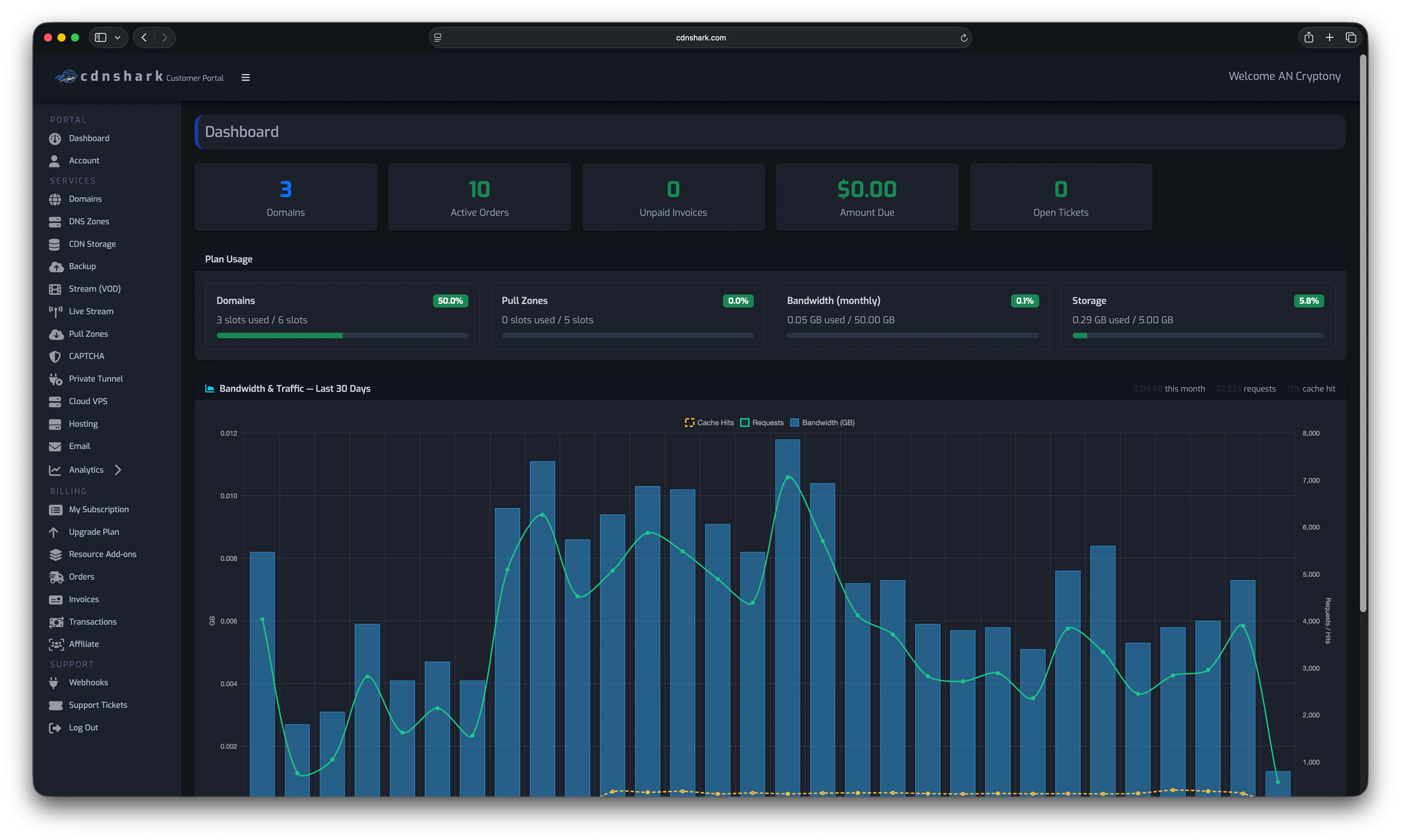The width and height of the screenshot is (1401, 840).
Task: Click the Domains globe icon
Action: [x=55, y=199]
